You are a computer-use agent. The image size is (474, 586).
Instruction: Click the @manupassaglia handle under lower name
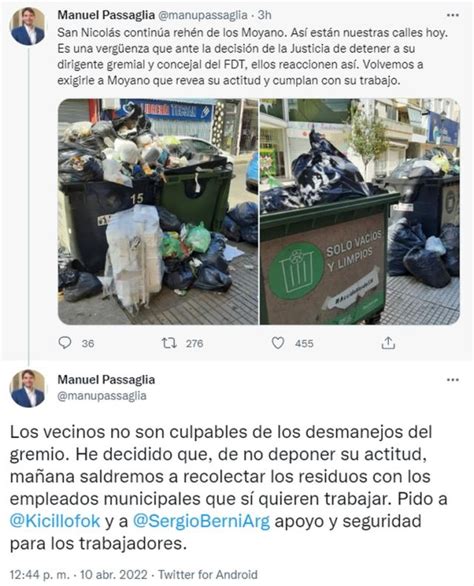pos(102,396)
